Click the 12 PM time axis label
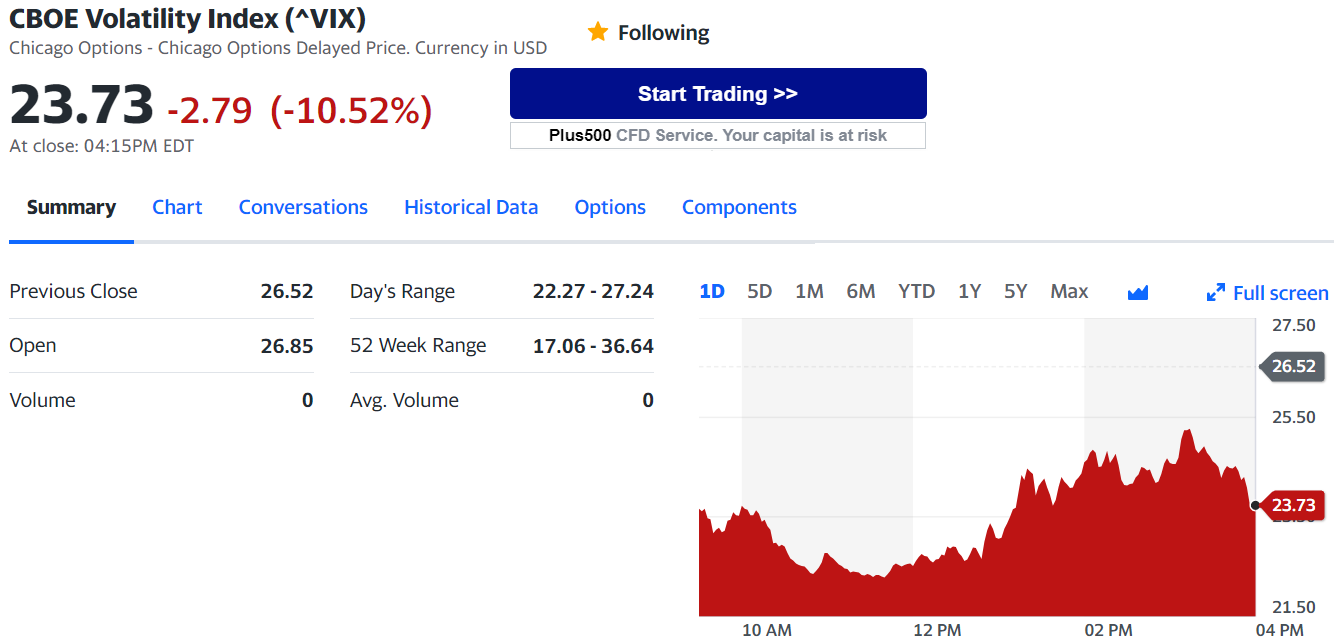This screenshot has height=641, width=1334. [937, 630]
